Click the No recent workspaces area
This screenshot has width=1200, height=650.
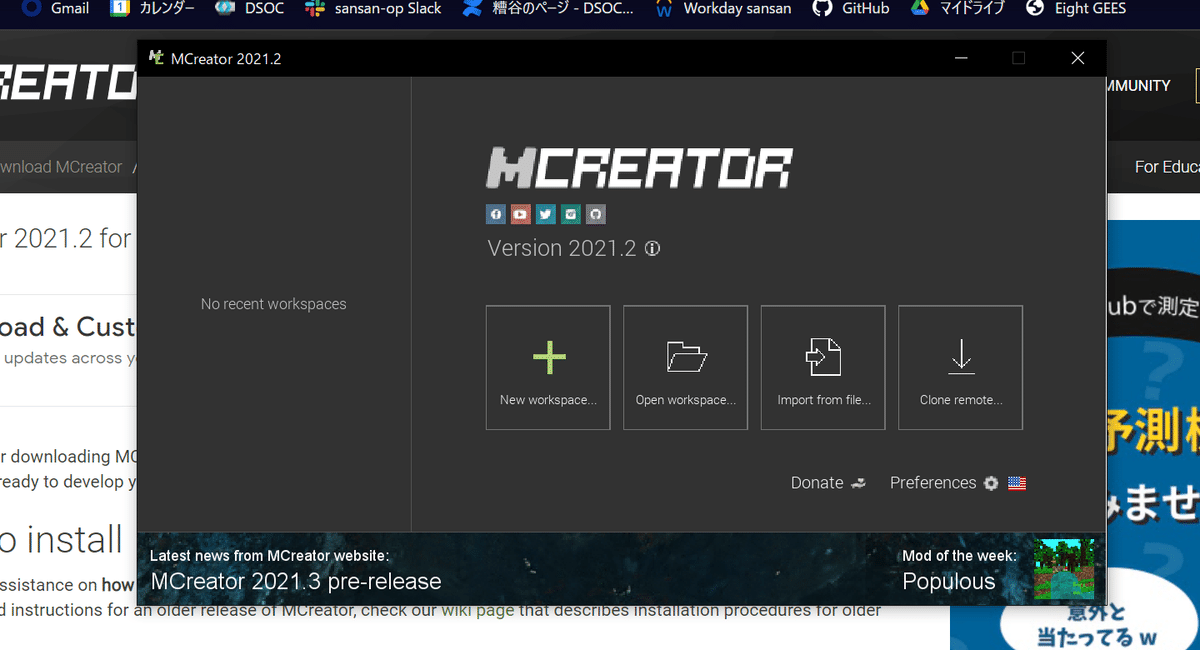pyautogui.click(x=273, y=303)
